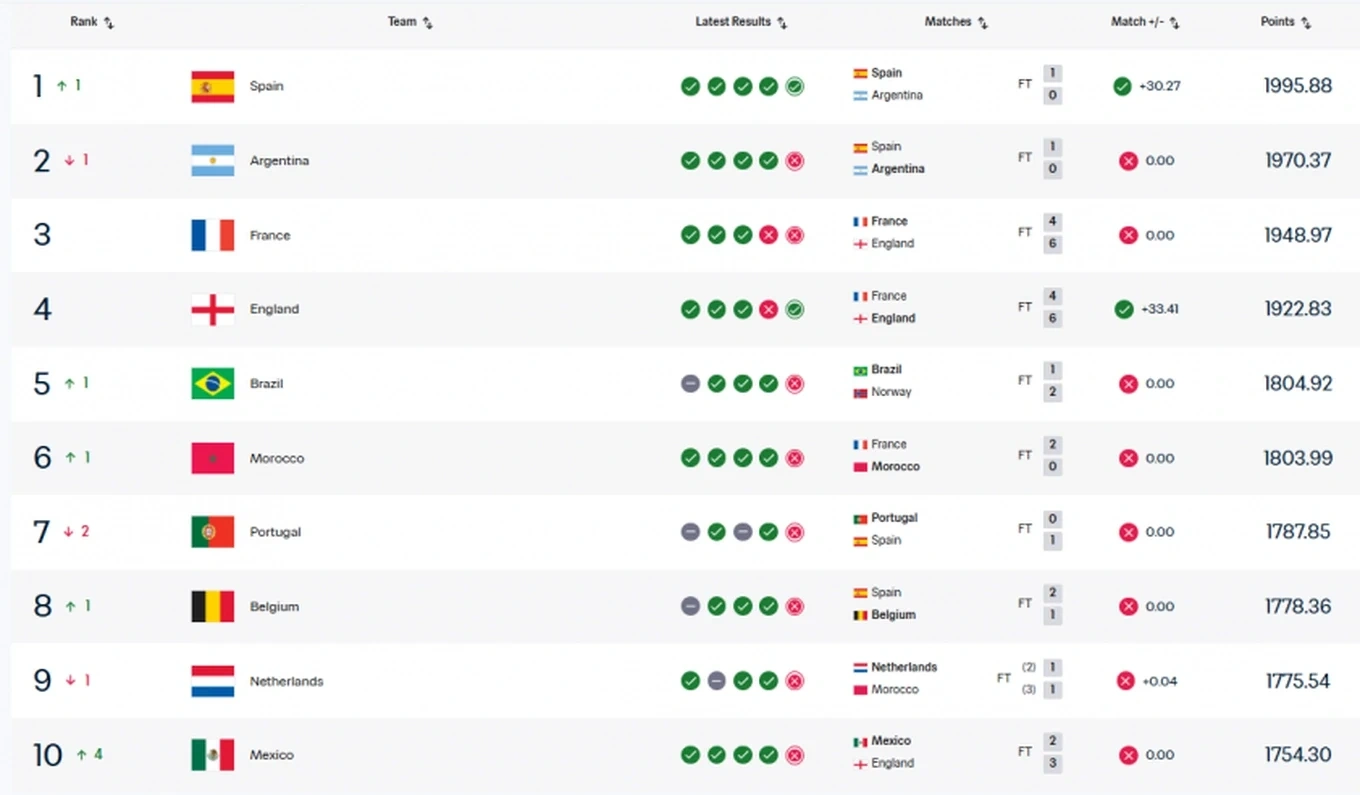The height and width of the screenshot is (795, 1360).
Task: Click Mexico's large flag in Team column
Action: 213,755
